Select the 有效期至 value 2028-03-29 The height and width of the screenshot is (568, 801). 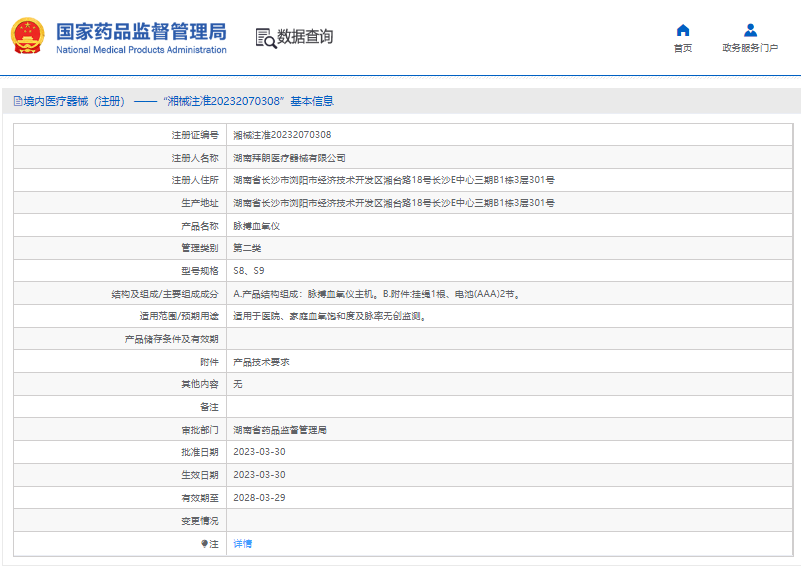(x=260, y=498)
